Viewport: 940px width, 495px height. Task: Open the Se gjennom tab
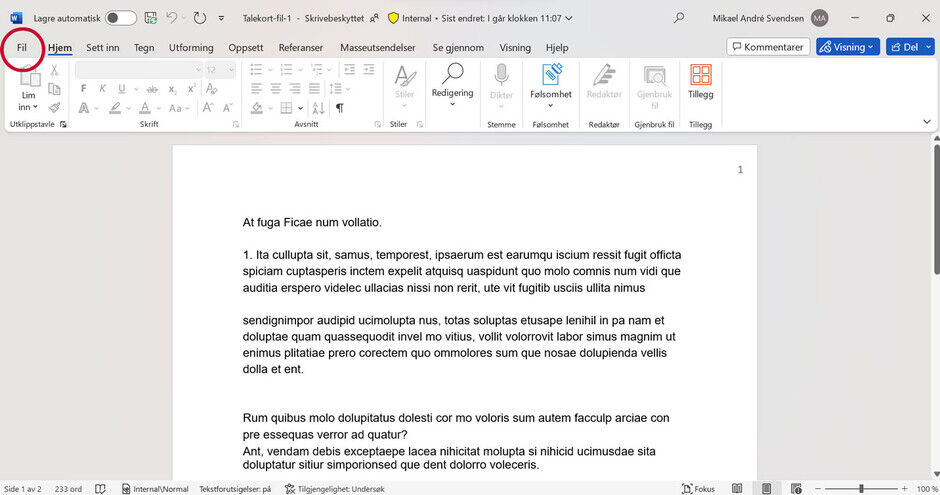pyautogui.click(x=458, y=47)
